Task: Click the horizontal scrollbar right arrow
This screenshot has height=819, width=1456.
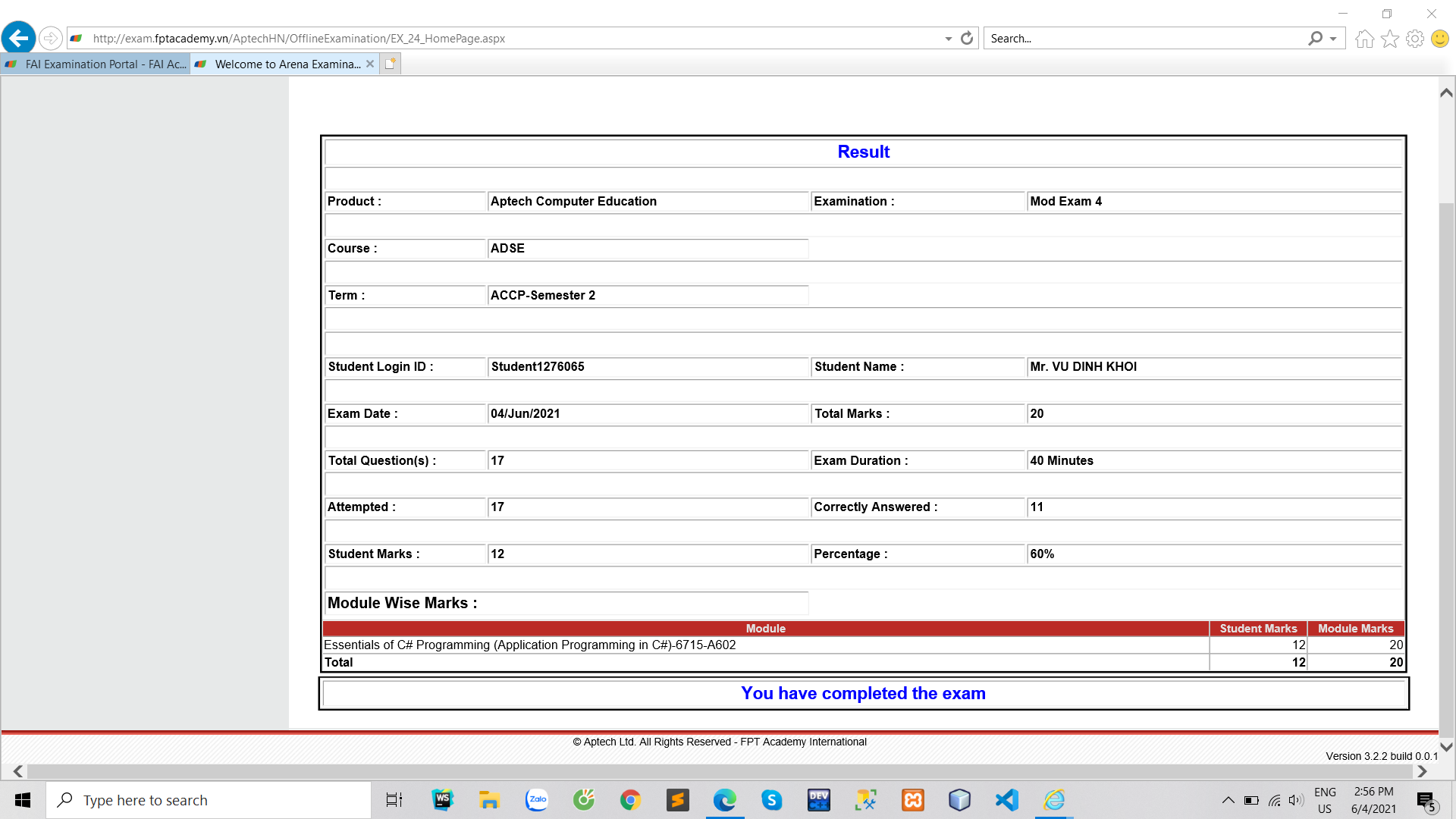Action: pos(1422,771)
